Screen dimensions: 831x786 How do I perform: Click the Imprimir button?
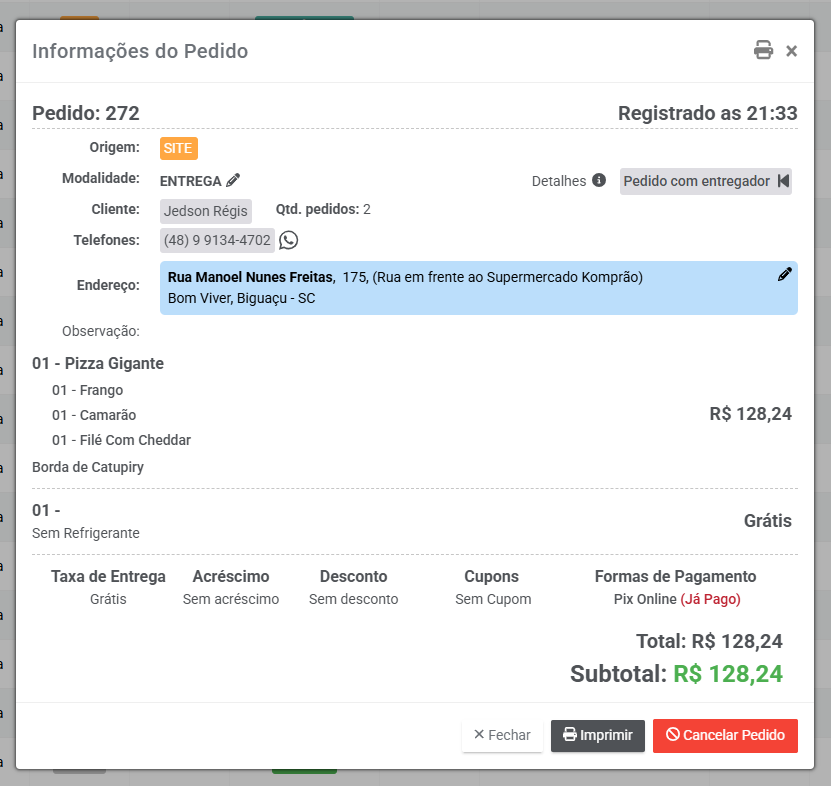coord(598,735)
